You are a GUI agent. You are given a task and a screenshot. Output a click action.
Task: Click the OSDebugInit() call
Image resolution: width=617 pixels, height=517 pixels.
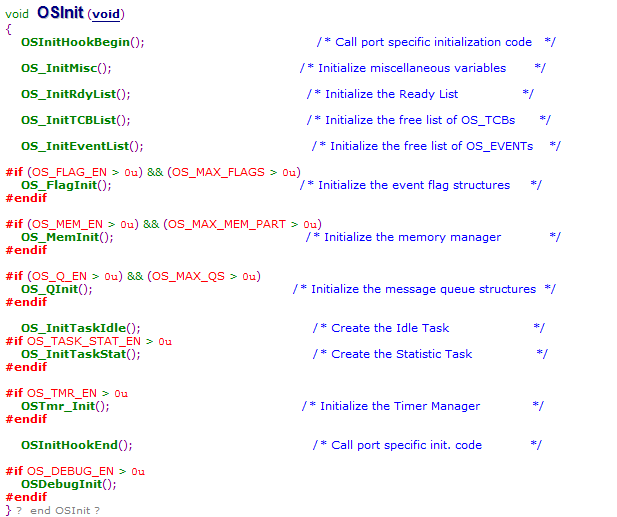69,484
